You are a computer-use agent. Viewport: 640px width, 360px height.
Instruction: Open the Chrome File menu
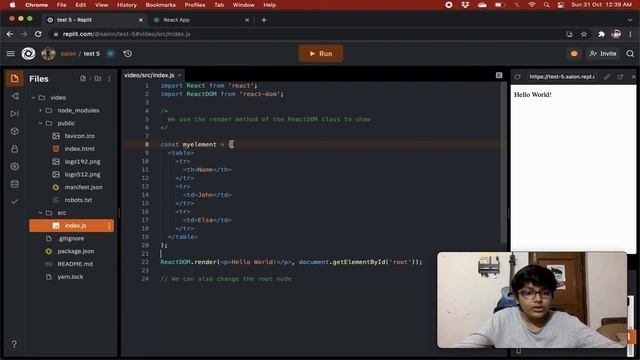[61, 5]
